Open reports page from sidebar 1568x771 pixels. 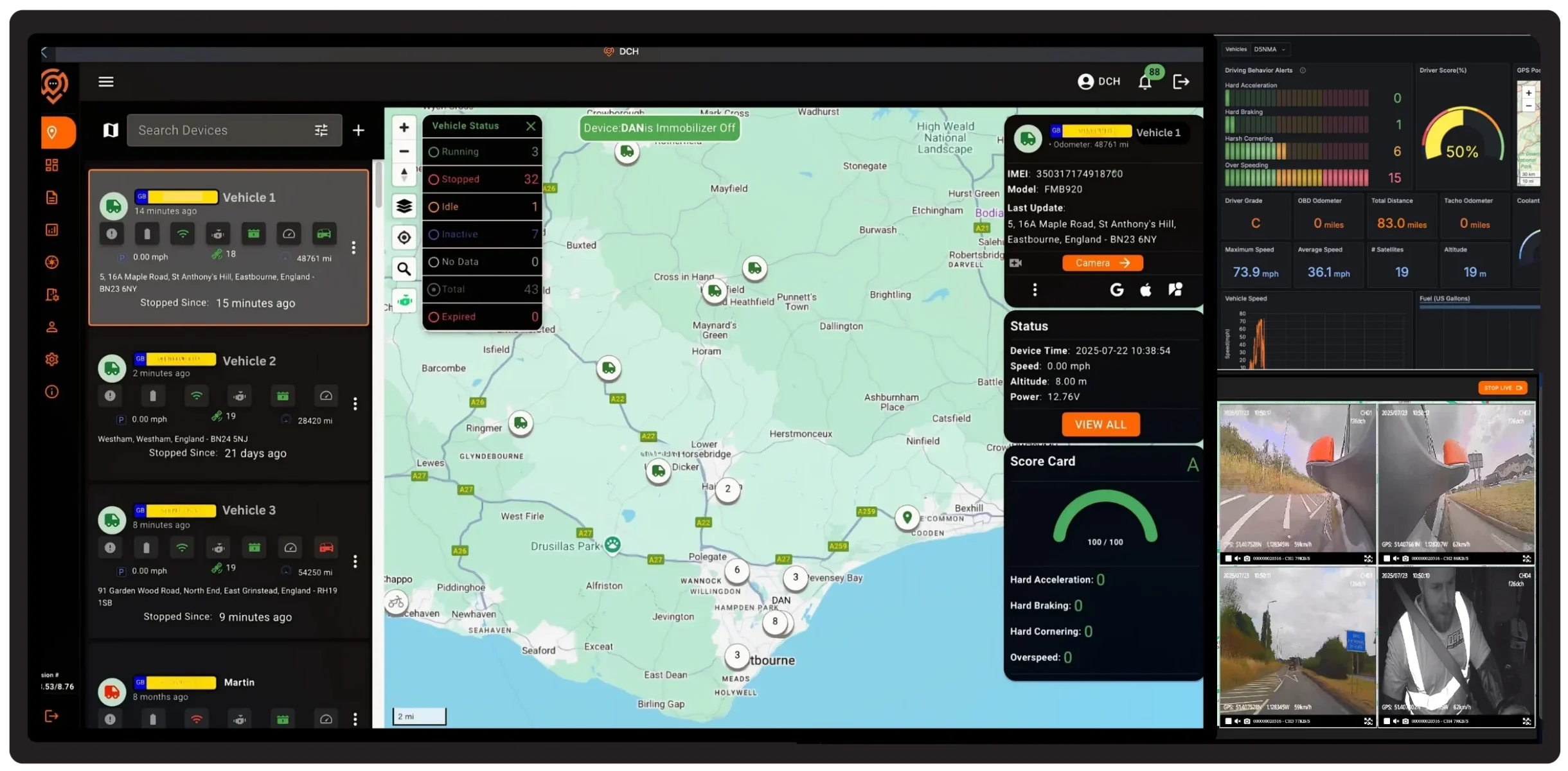[x=52, y=197]
